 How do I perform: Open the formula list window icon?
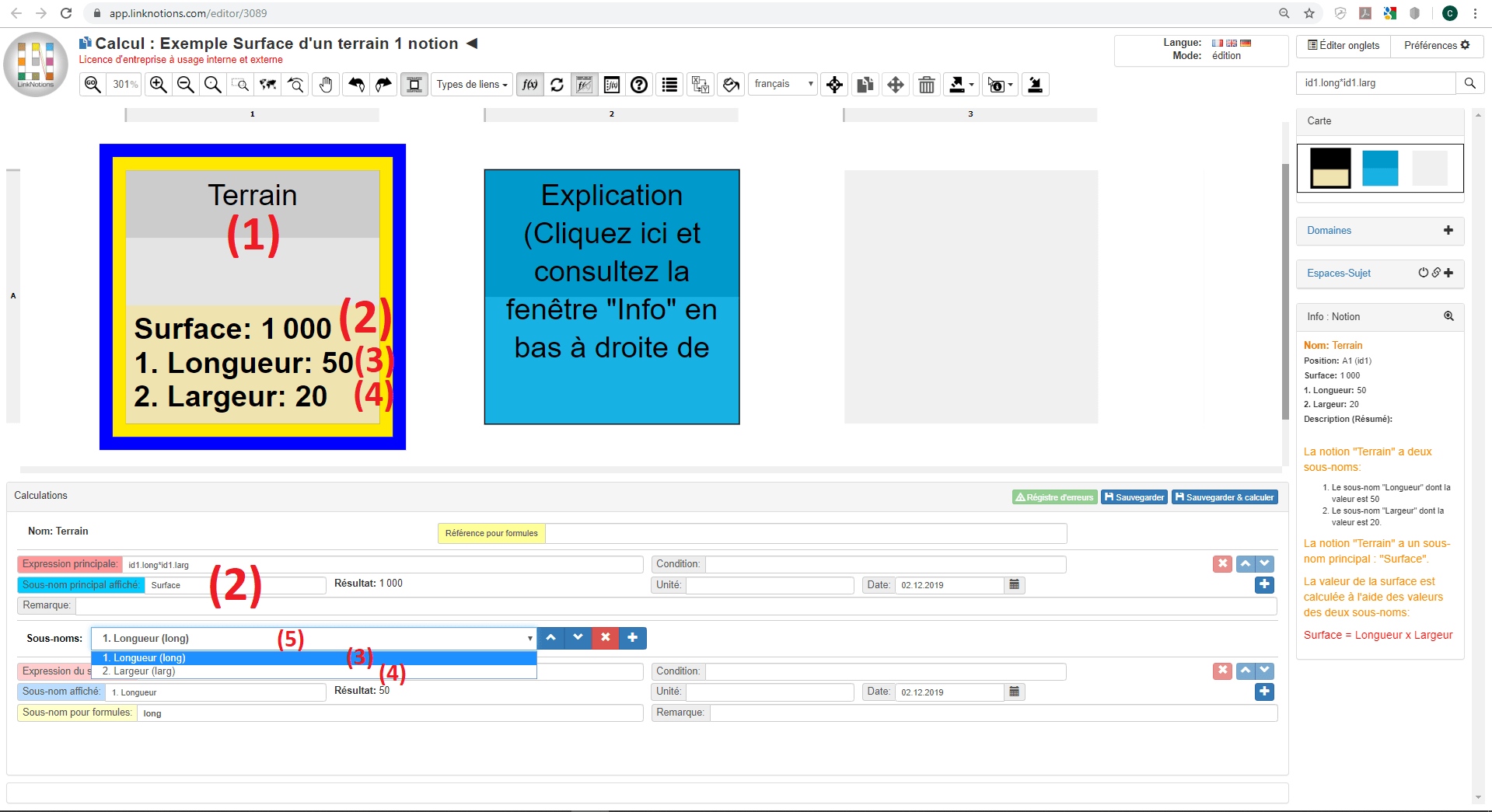(612, 84)
